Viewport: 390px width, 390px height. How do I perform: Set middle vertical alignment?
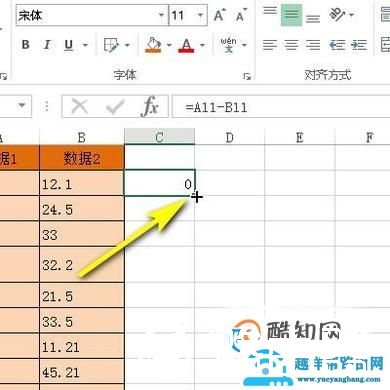[291, 15]
